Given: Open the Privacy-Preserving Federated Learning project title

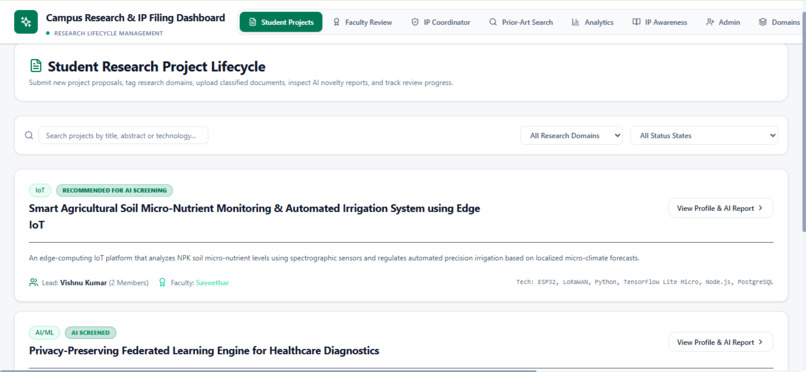Looking at the screenshot, I should [204, 351].
